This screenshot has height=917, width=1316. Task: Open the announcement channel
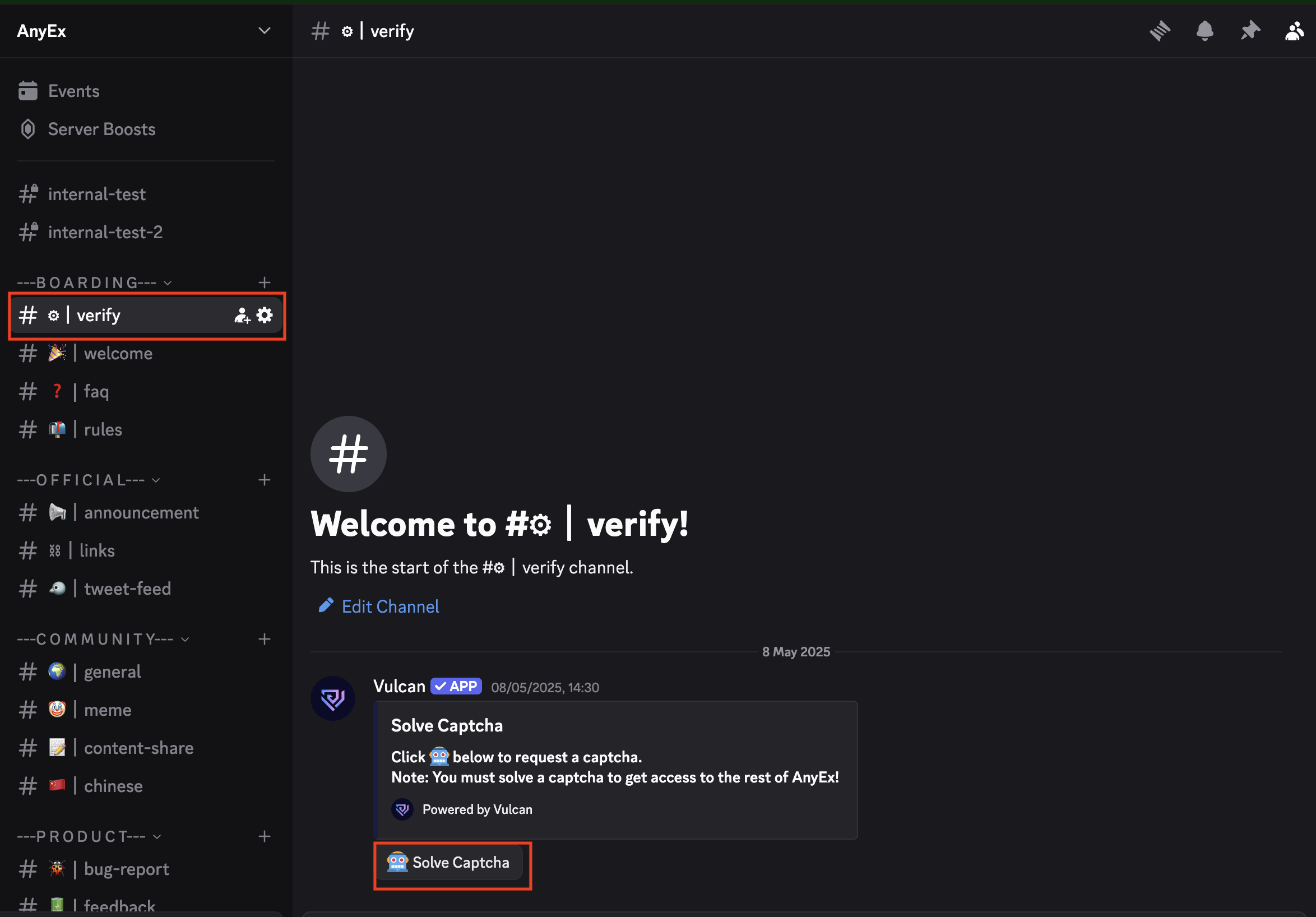tap(141, 512)
